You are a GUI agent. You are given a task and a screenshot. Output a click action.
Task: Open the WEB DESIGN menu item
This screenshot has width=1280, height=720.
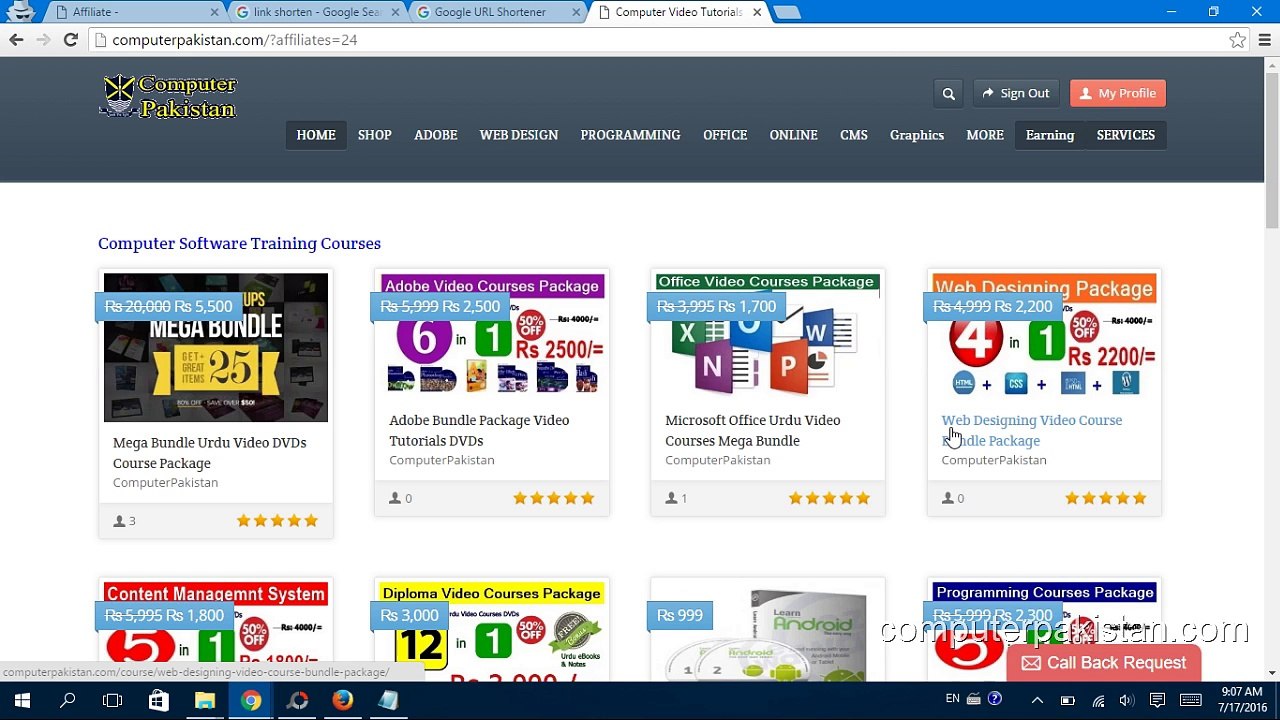coord(519,135)
